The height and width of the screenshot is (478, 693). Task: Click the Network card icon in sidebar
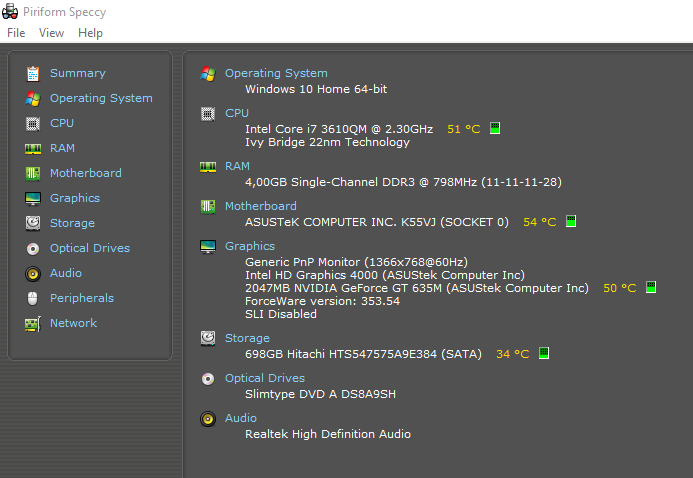[33, 324]
